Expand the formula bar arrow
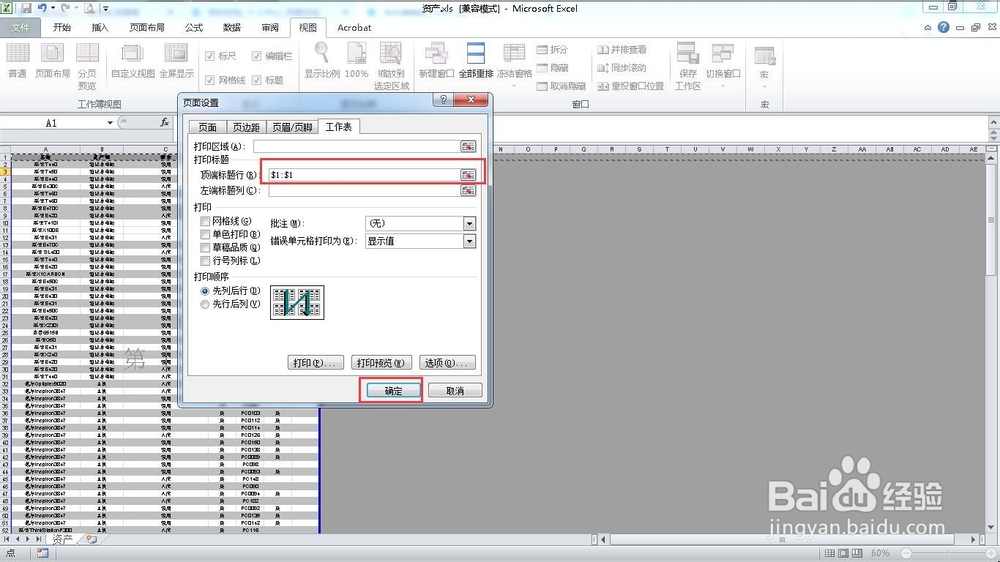 (x=994, y=121)
